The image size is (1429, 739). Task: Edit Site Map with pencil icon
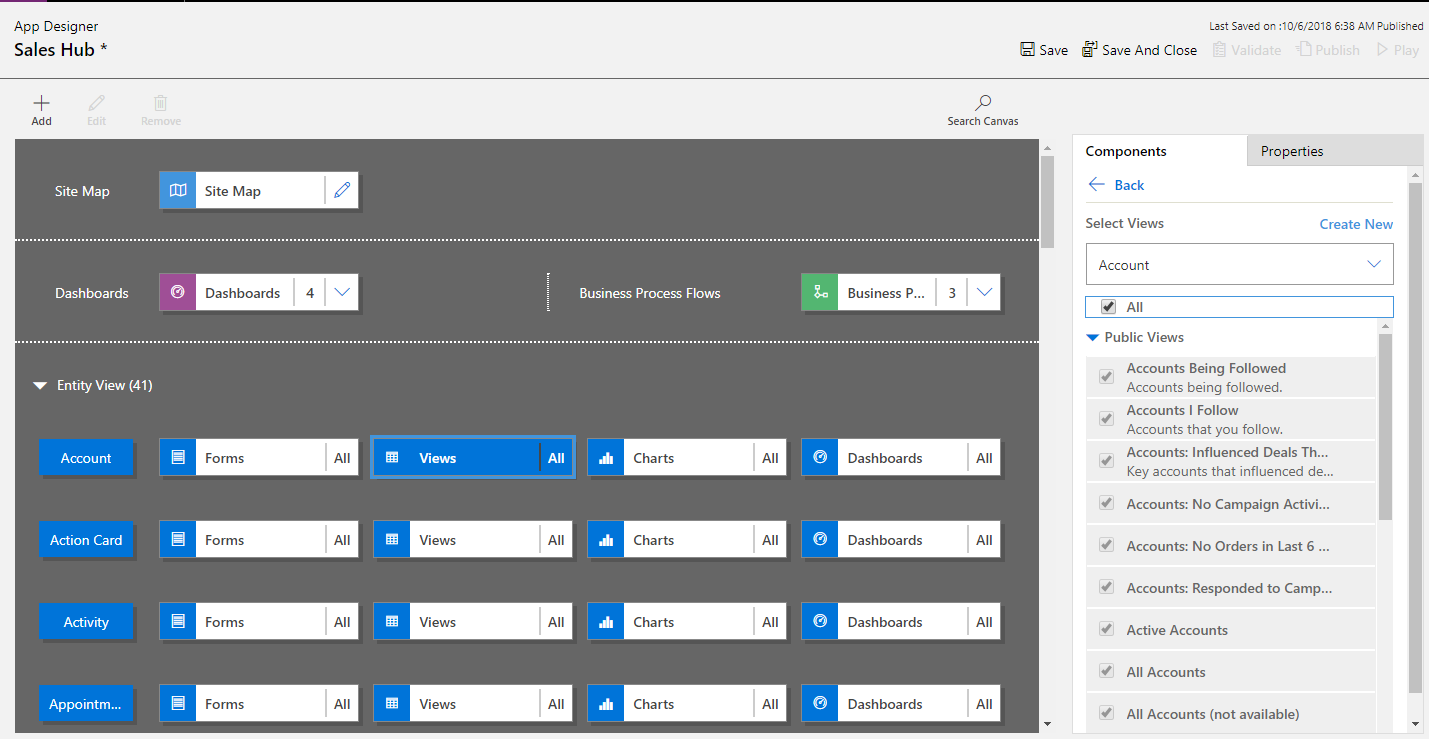pyautogui.click(x=342, y=190)
